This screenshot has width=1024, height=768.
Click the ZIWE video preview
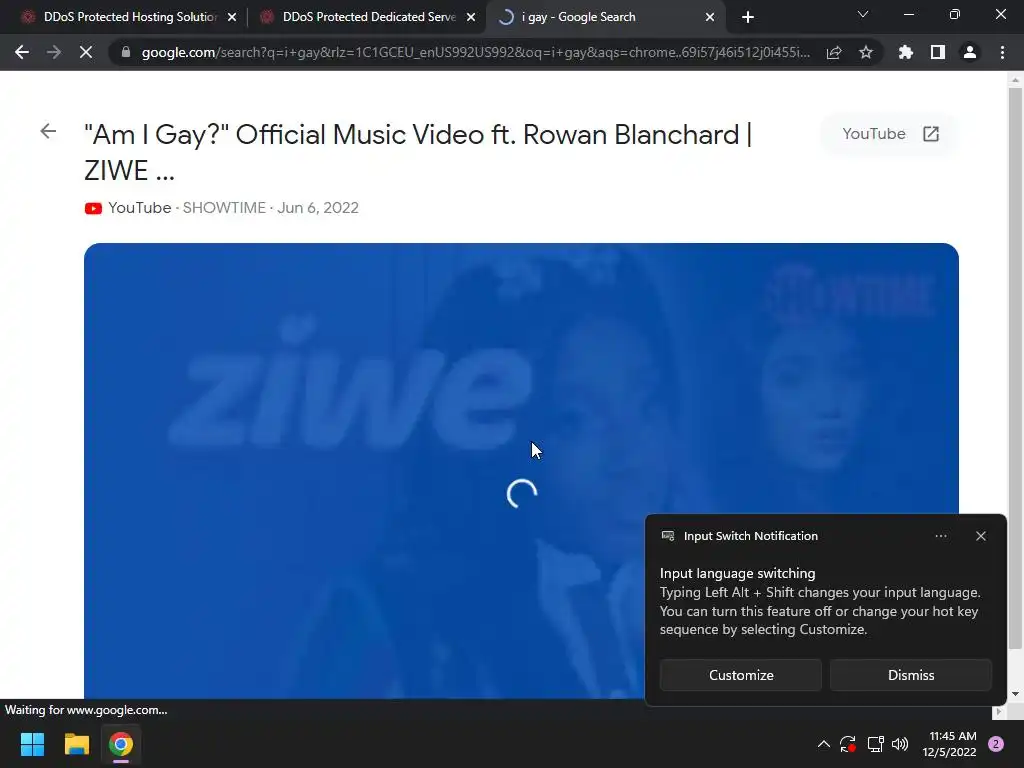coord(521,470)
